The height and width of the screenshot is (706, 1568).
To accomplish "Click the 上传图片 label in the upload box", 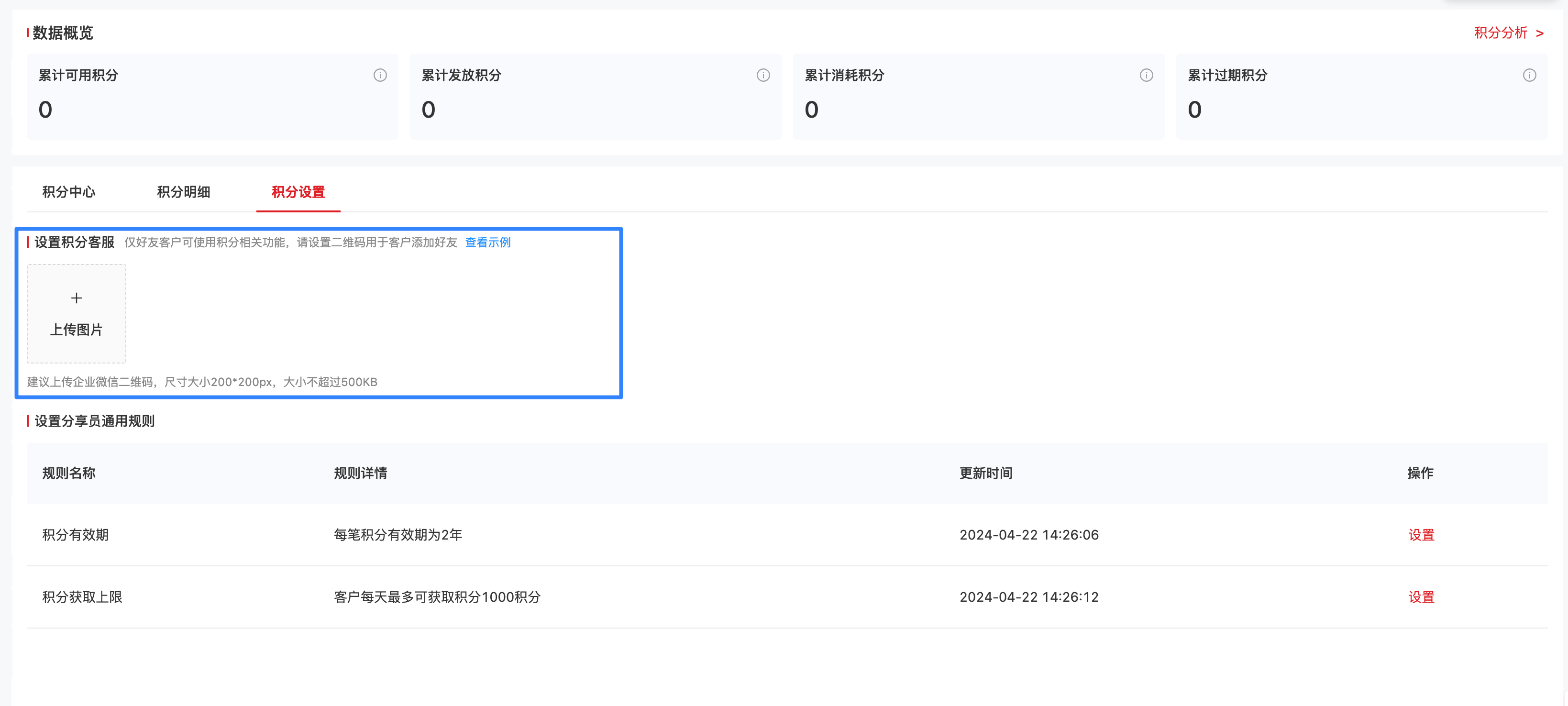I will [x=76, y=330].
